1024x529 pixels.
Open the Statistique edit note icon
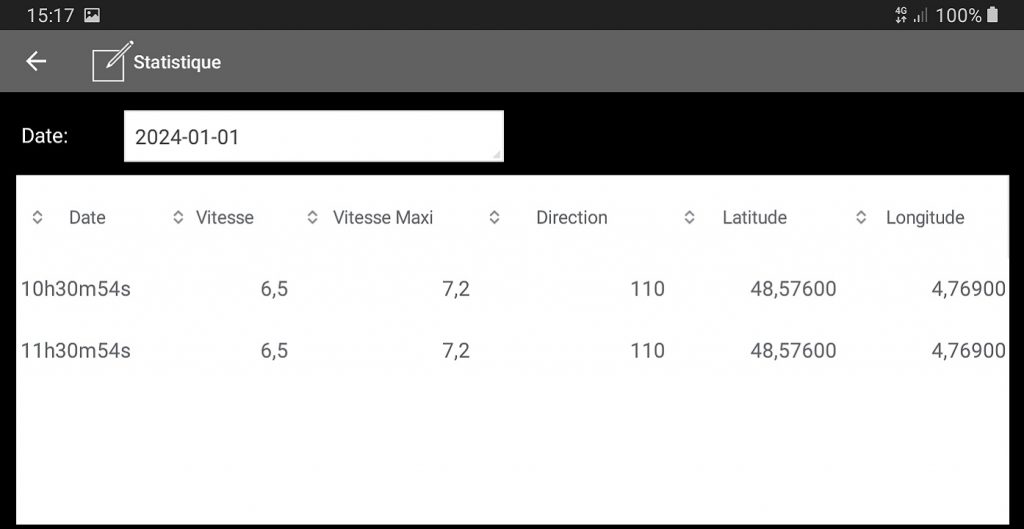(x=112, y=61)
